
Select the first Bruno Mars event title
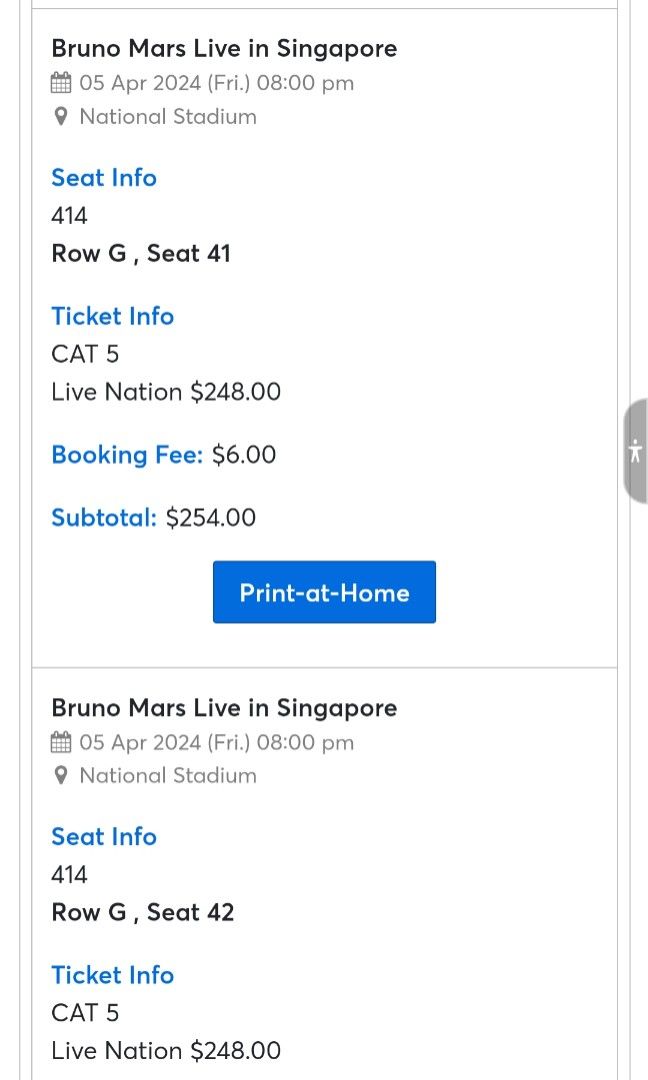(x=224, y=48)
